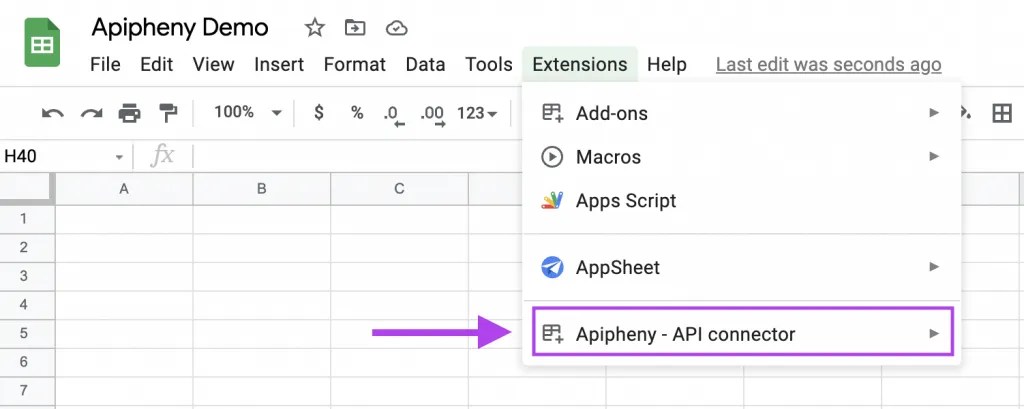Expand the AppSheet submenu
The width and height of the screenshot is (1024, 409).
742,267
